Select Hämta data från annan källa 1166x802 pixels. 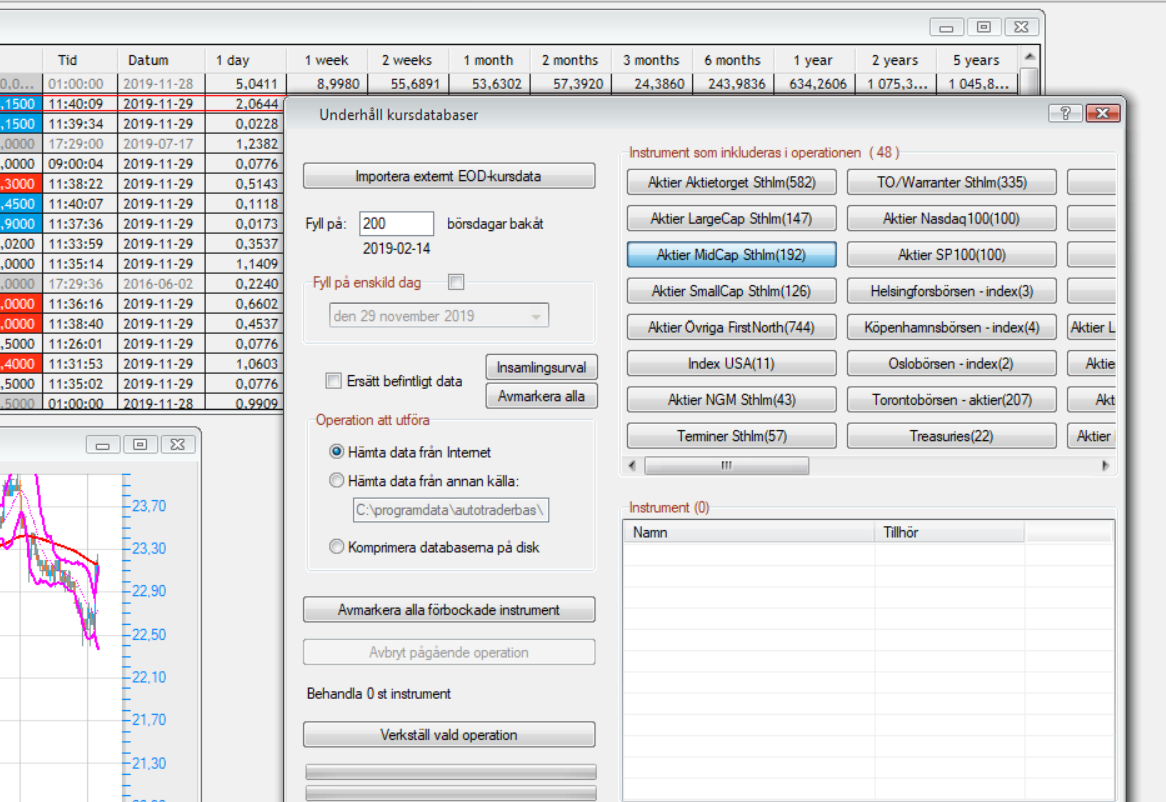tap(337, 481)
